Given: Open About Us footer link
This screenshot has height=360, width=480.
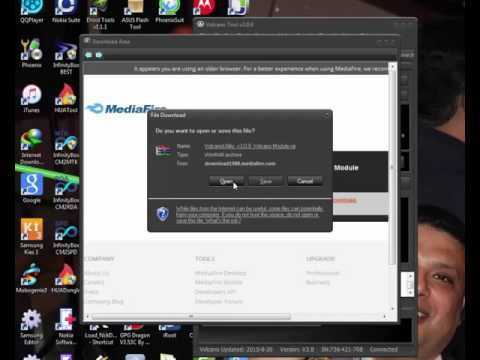Looking at the screenshot, I should (x=97, y=273).
